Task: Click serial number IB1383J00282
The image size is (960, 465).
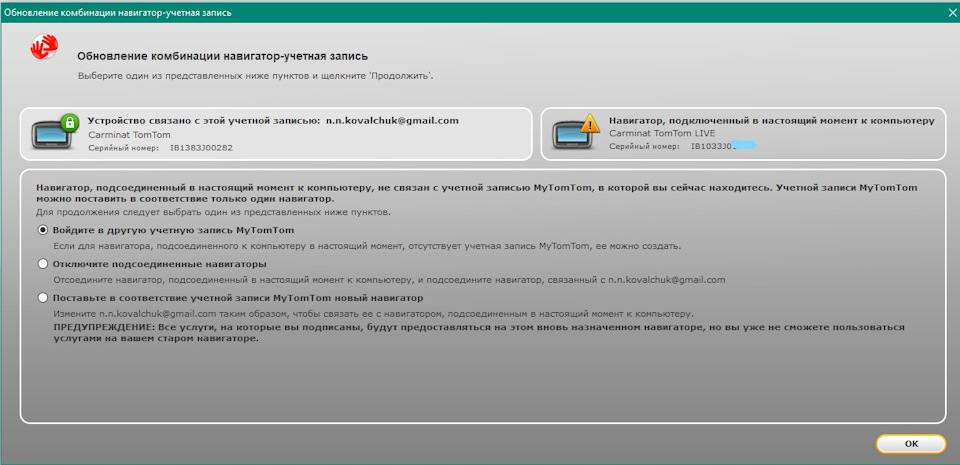Action: (x=201, y=148)
